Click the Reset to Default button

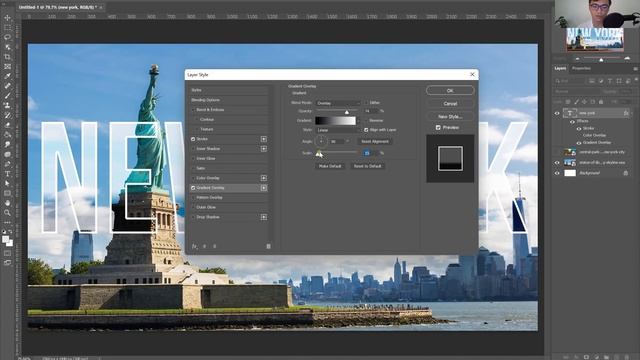click(367, 166)
